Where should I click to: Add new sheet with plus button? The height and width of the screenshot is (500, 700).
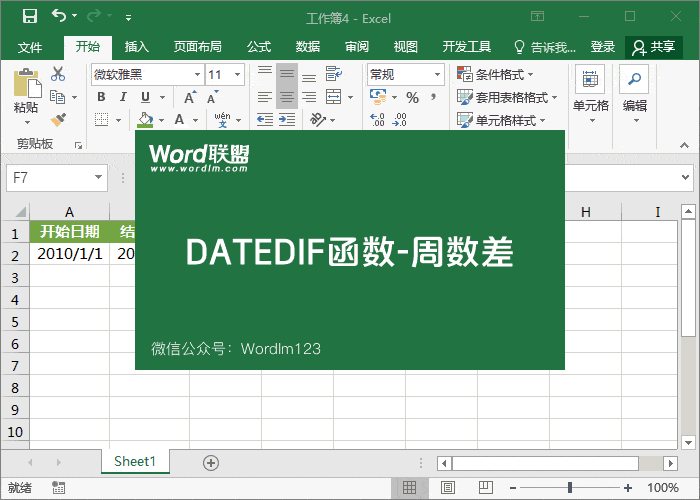210,462
